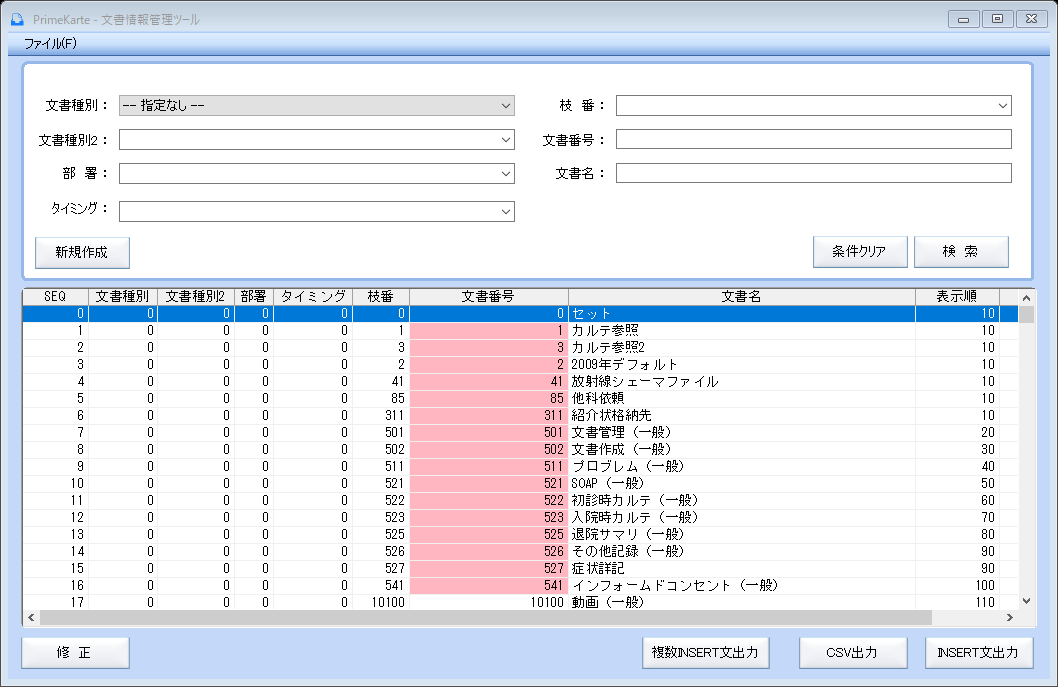This screenshot has height=687, width=1058.
Task: Select the 紹介状格納先 row
Action: coord(520,415)
